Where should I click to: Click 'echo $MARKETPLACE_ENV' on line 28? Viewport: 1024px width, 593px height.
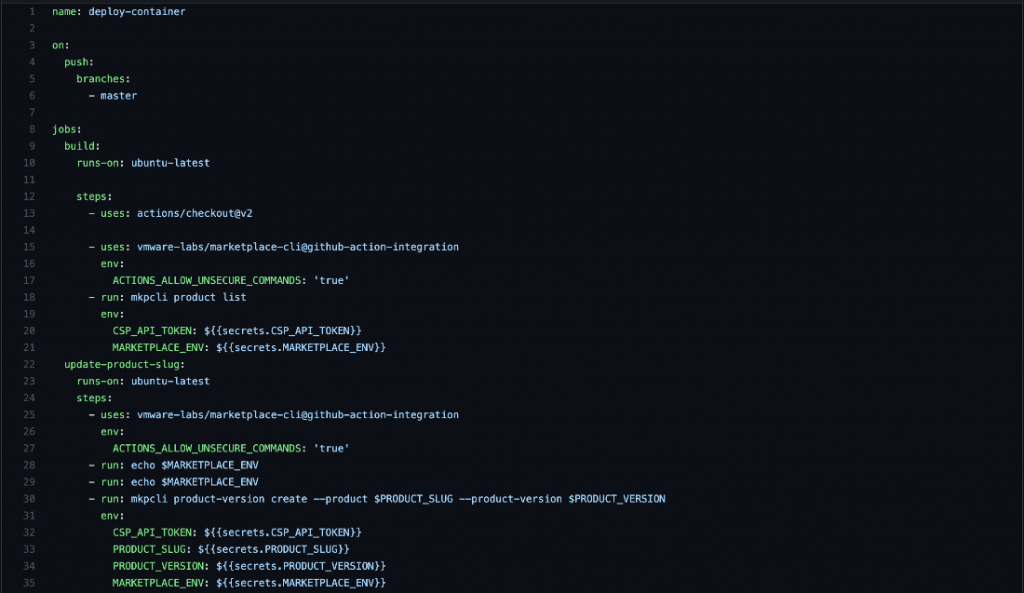click(188, 465)
